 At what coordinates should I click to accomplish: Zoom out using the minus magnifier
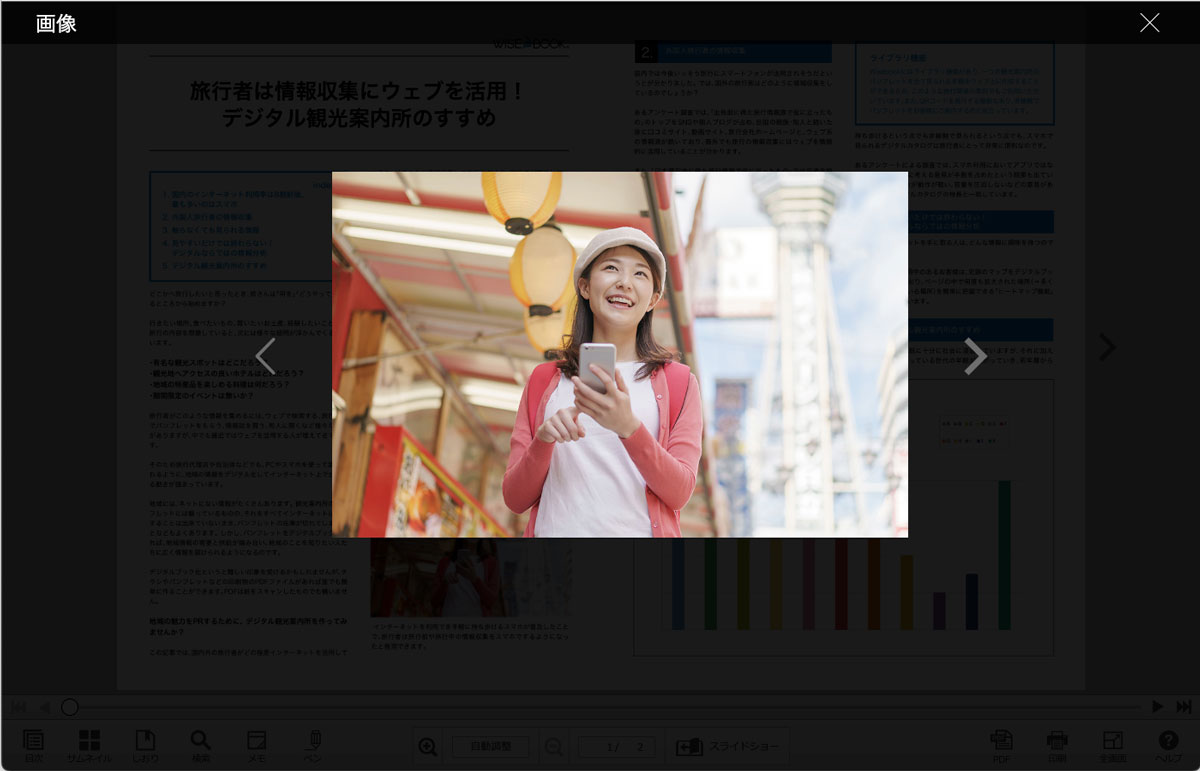552,746
